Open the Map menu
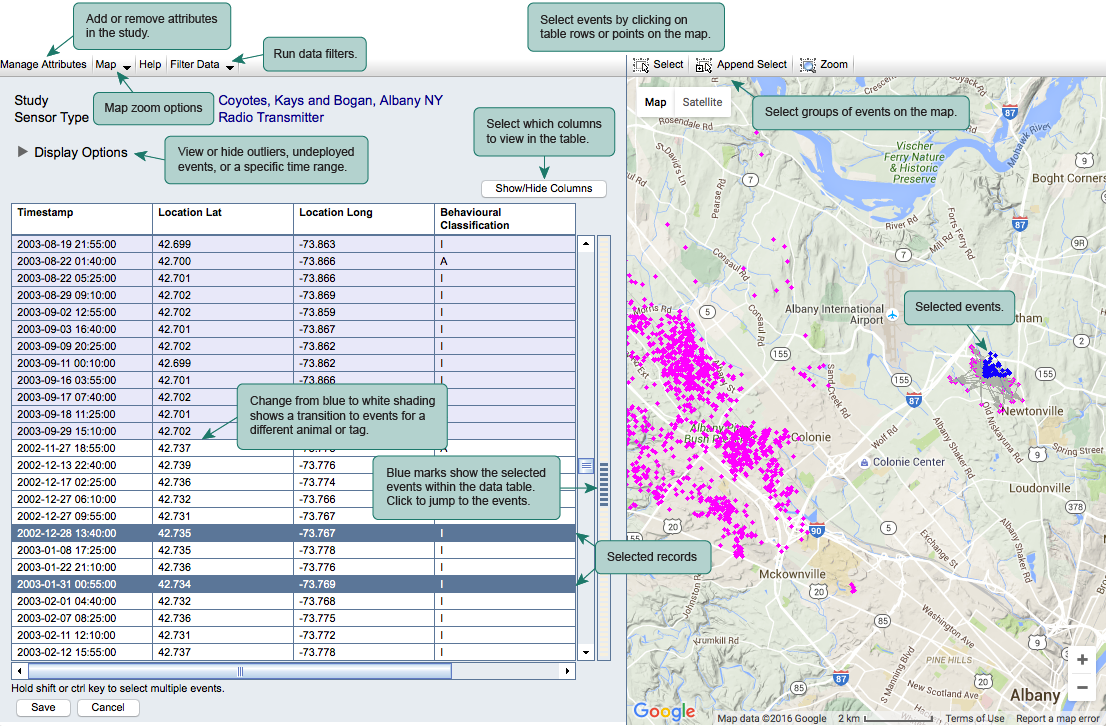This screenshot has width=1108, height=726. [105, 64]
